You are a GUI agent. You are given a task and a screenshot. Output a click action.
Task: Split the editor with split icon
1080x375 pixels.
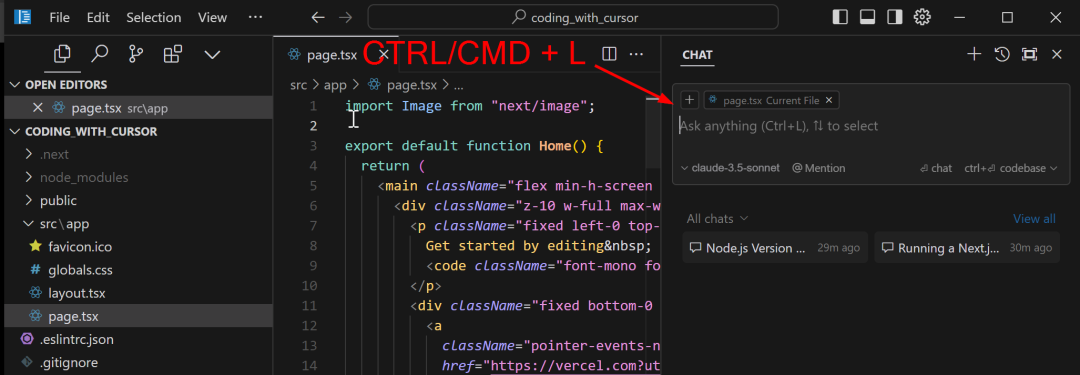[609, 54]
